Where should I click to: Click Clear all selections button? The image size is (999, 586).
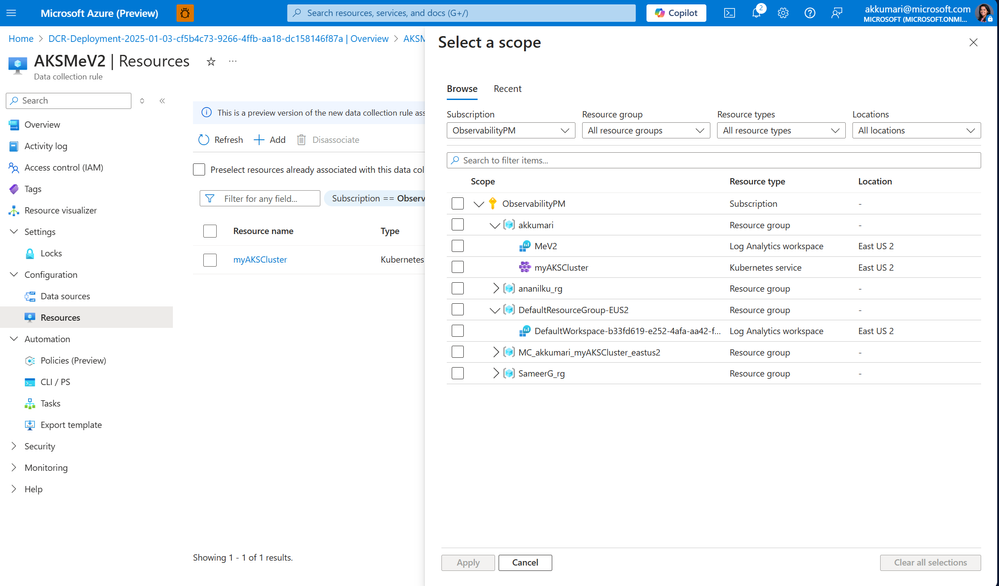click(930, 562)
